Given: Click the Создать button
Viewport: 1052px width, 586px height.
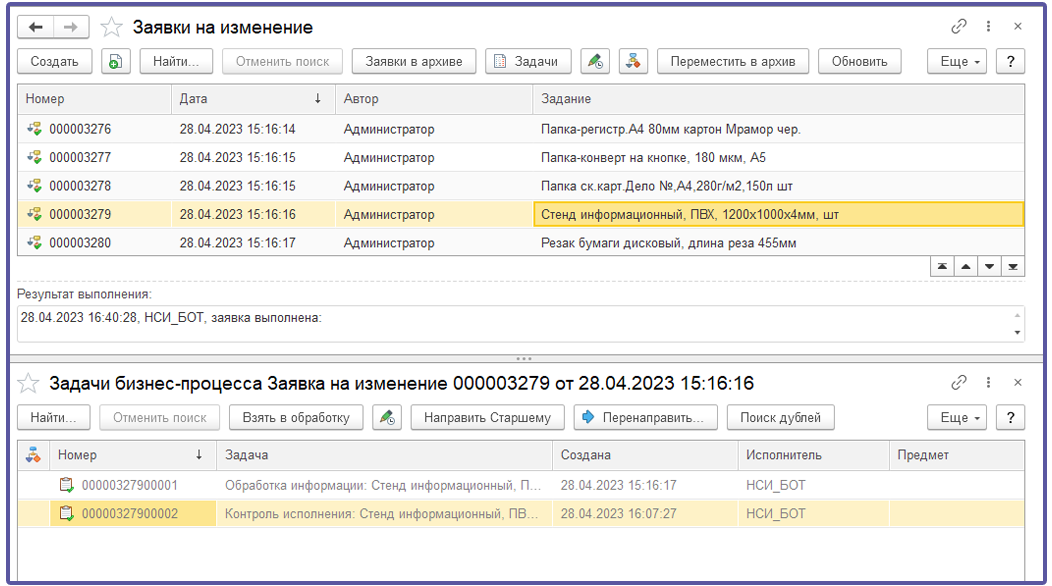Looking at the screenshot, I should [54, 61].
